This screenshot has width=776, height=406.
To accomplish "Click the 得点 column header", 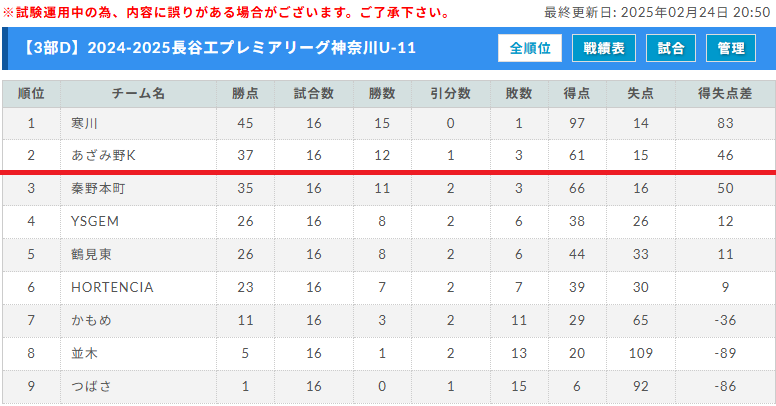I will point(577,94).
